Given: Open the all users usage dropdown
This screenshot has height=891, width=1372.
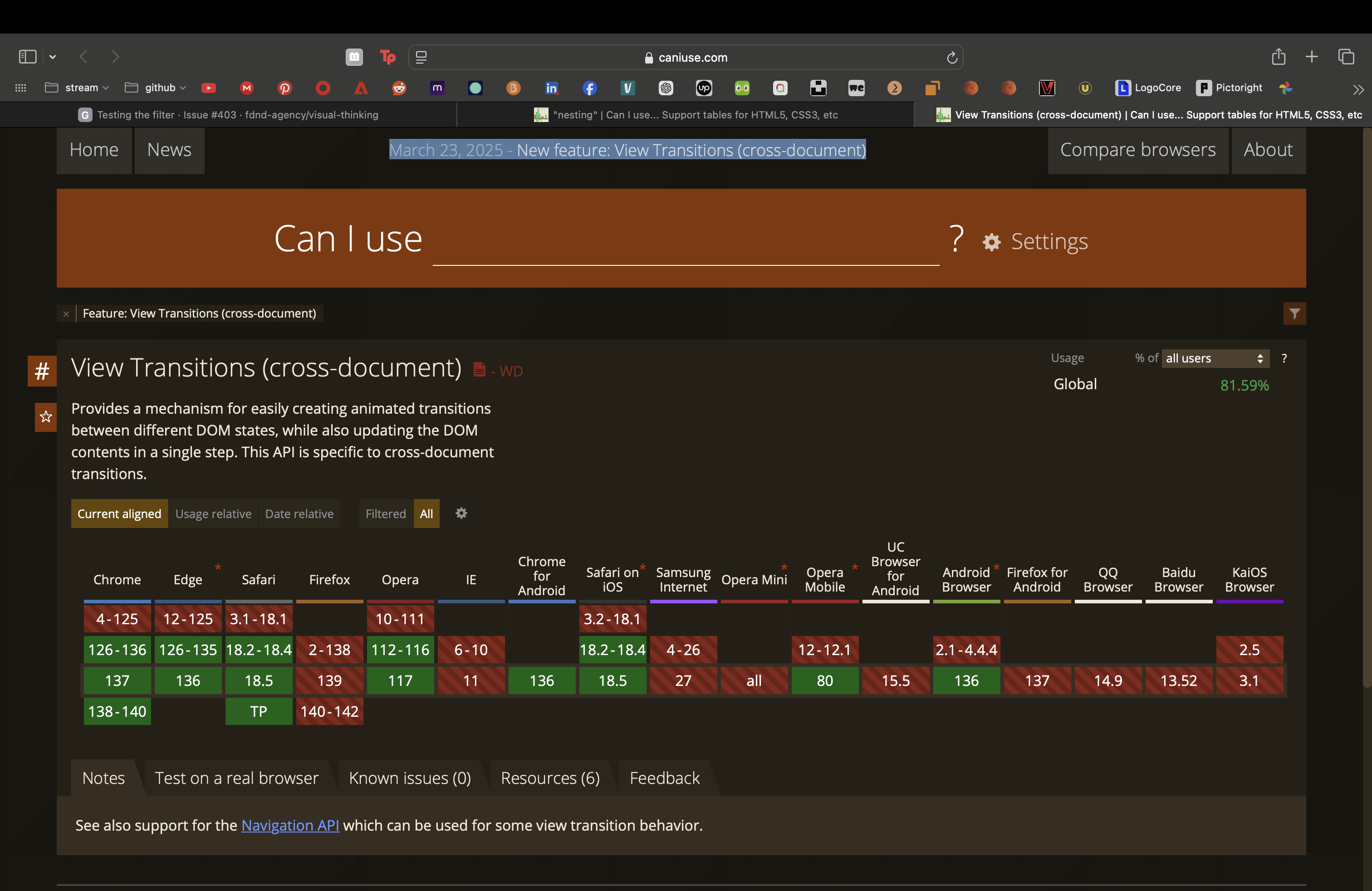Looking at the screenshot, I should [x=1215, y=358].
